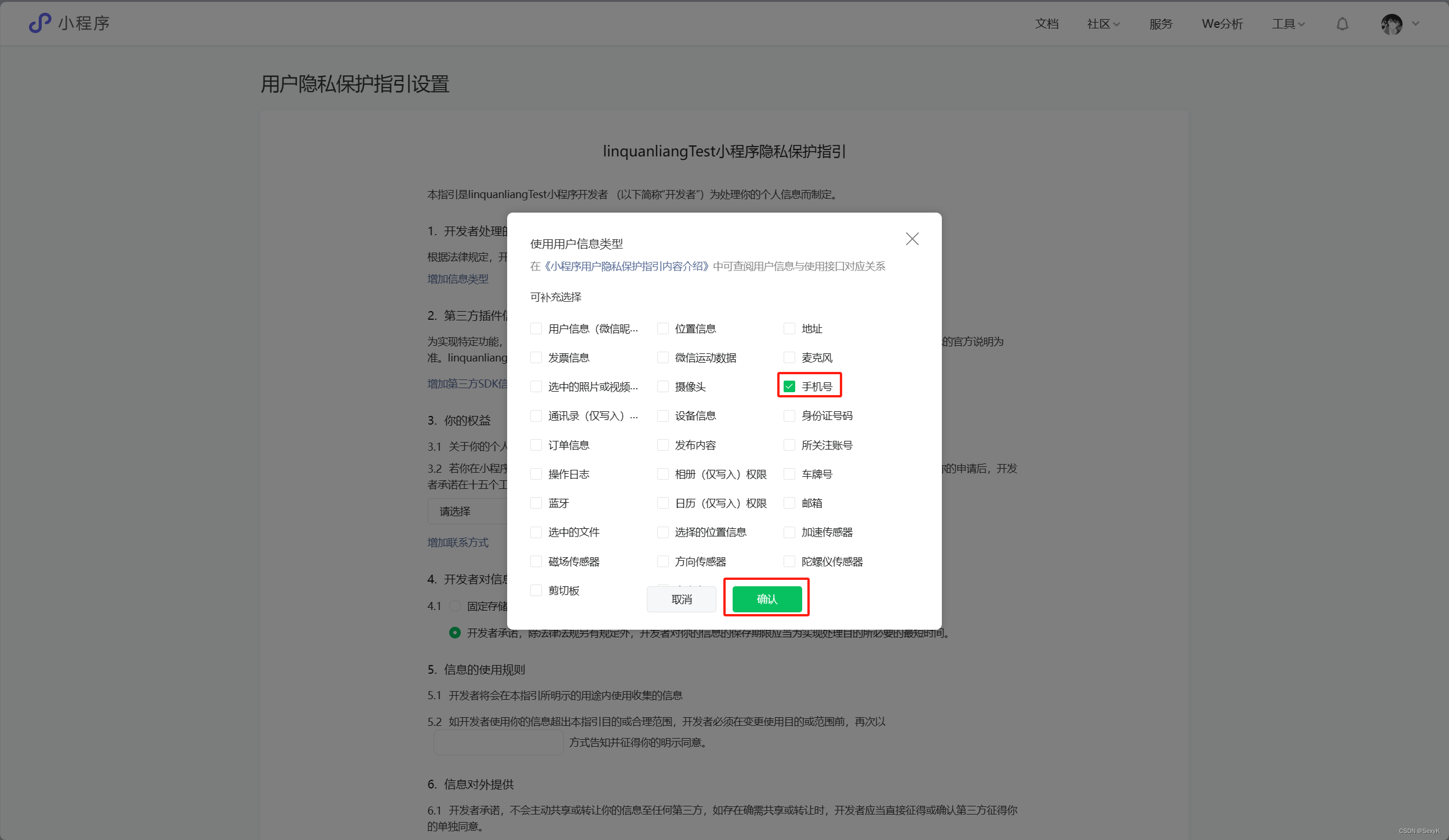Check the 所关注账号 checkbox

789,445
